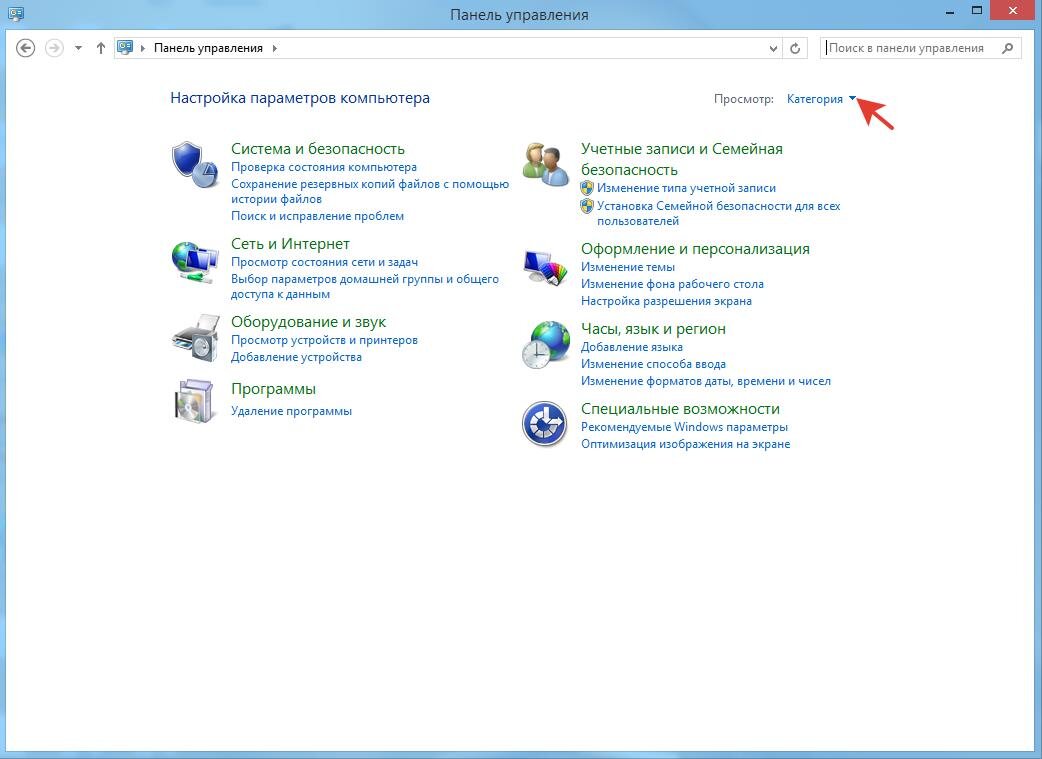Open the recent locations dropdown arrow

pos(78,48)
